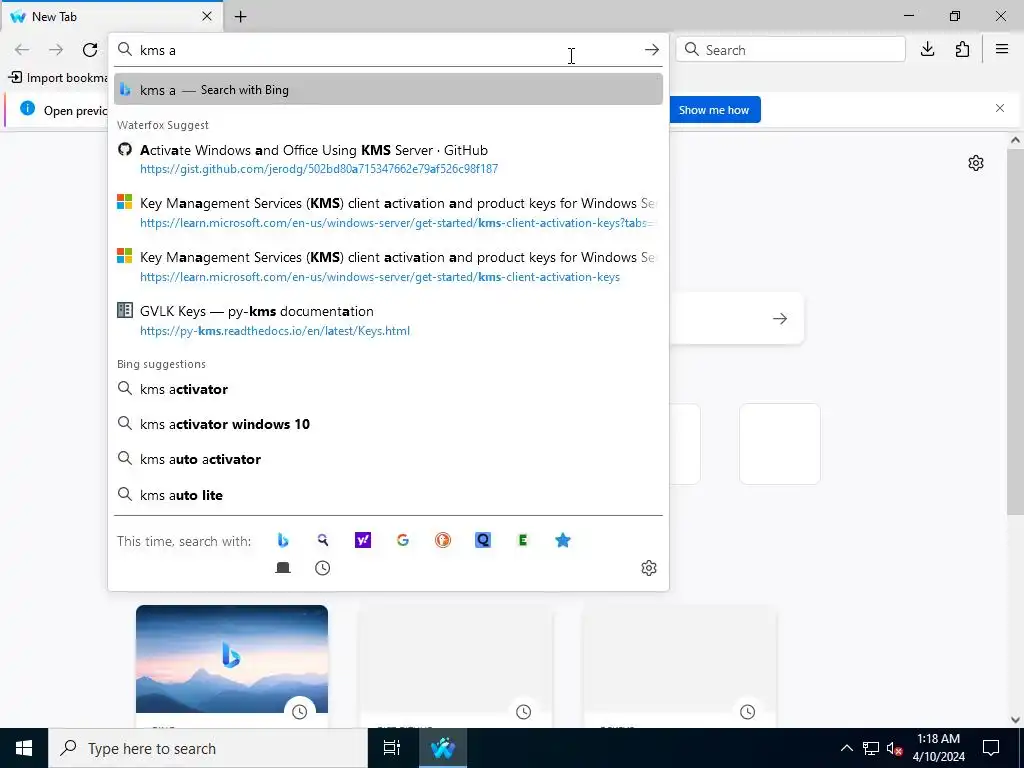
Task: Click the page vertical scrollbar
Action: (1015, 330)
